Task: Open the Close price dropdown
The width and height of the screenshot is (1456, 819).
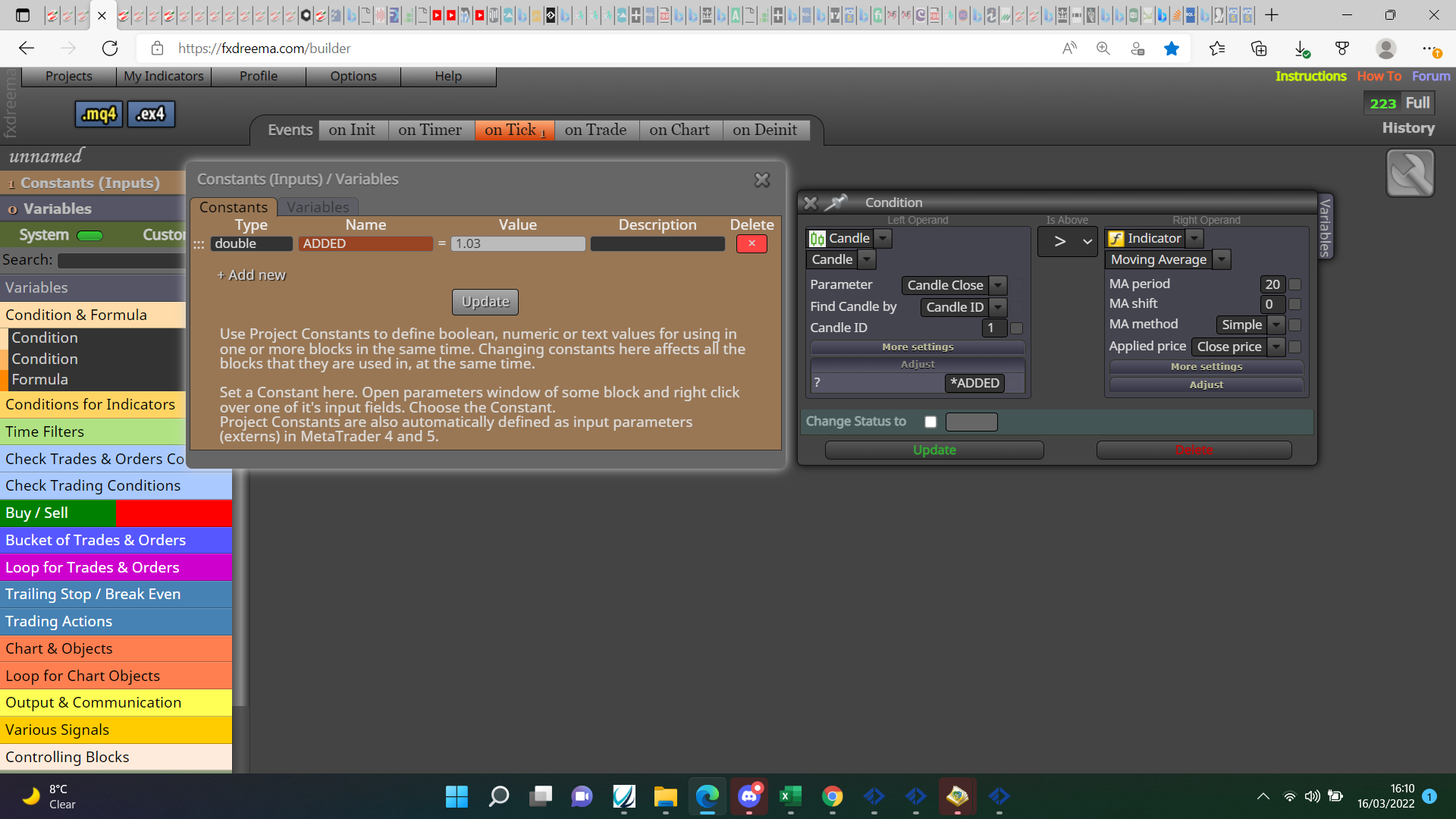Action: pos(1276,347)
